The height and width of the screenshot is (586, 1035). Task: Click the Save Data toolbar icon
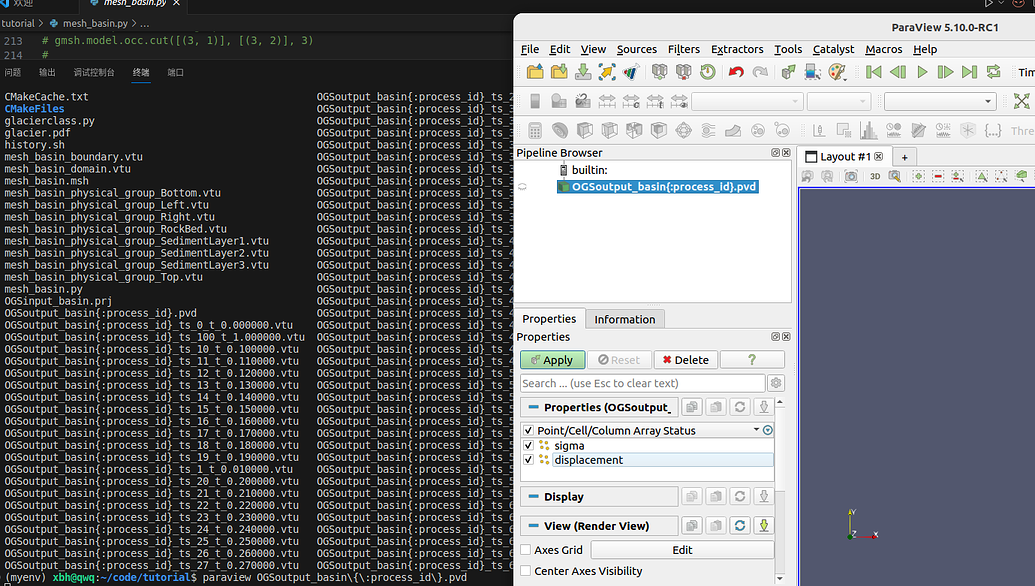559,72
